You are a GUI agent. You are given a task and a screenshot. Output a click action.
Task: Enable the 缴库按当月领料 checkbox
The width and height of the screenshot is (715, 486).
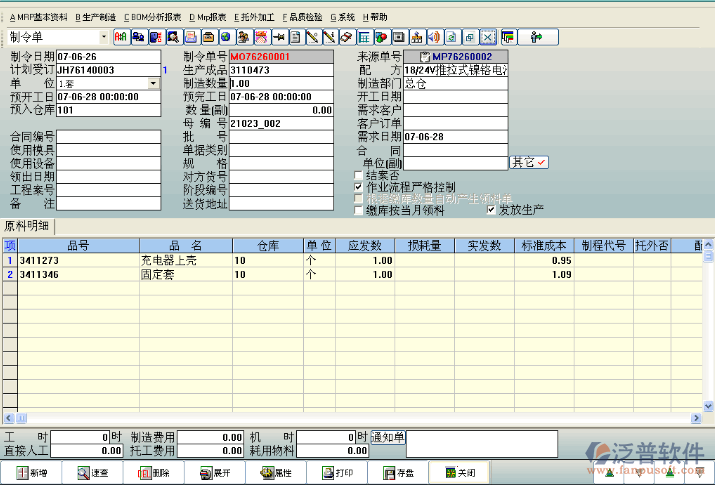click(x=359, y=210)
